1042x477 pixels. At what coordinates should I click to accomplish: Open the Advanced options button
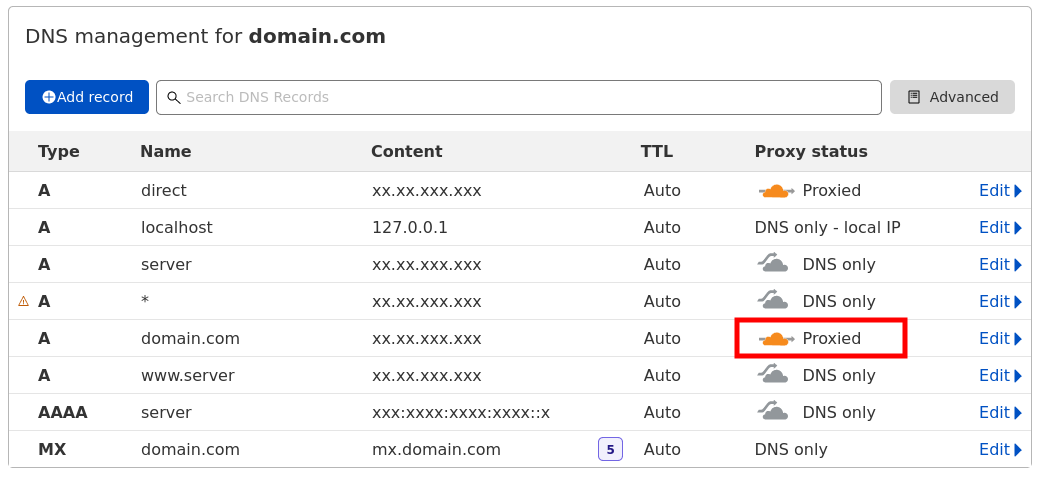point(952,97)
